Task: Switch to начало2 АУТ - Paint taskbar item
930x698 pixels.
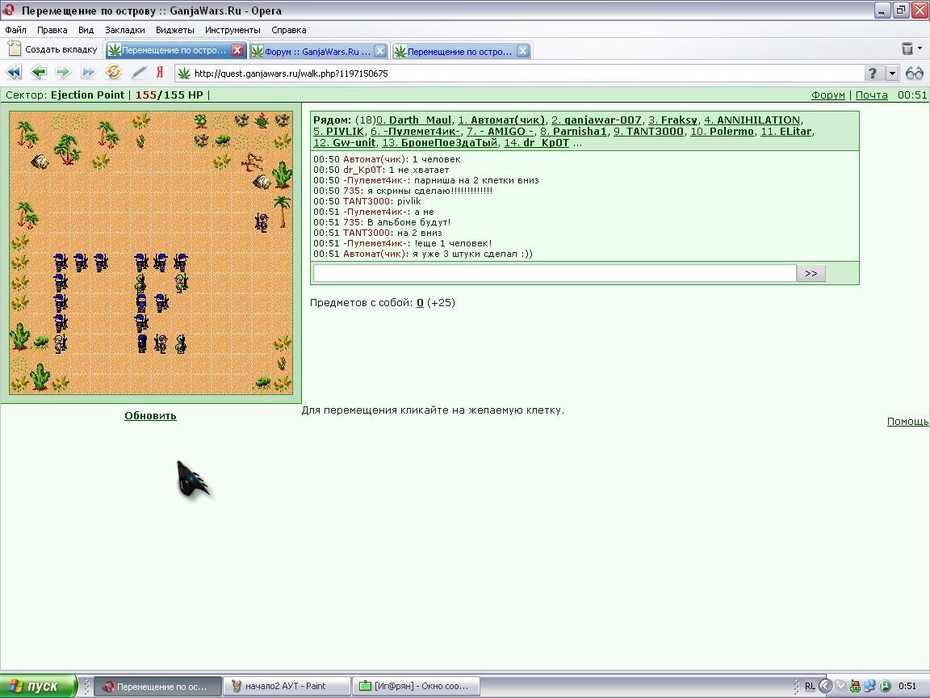Action: 286,686
